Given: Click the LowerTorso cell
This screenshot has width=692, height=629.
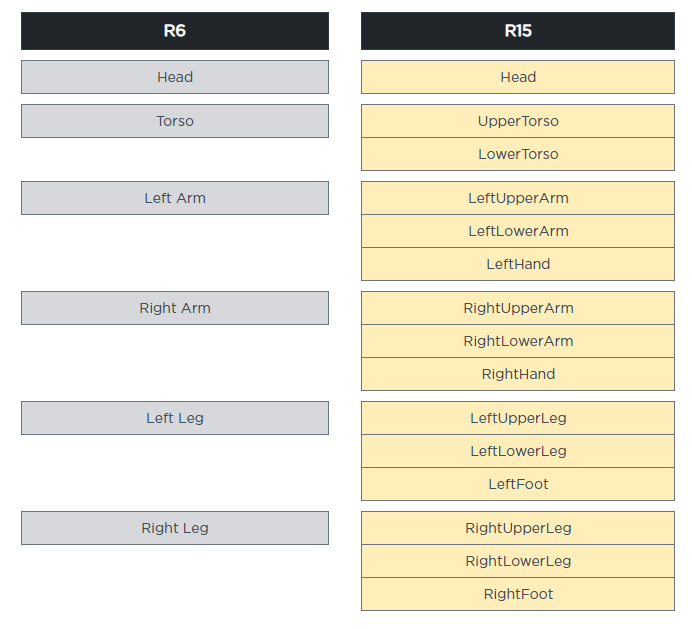Looking at the screenshot, I should click(x=518, y=154).
